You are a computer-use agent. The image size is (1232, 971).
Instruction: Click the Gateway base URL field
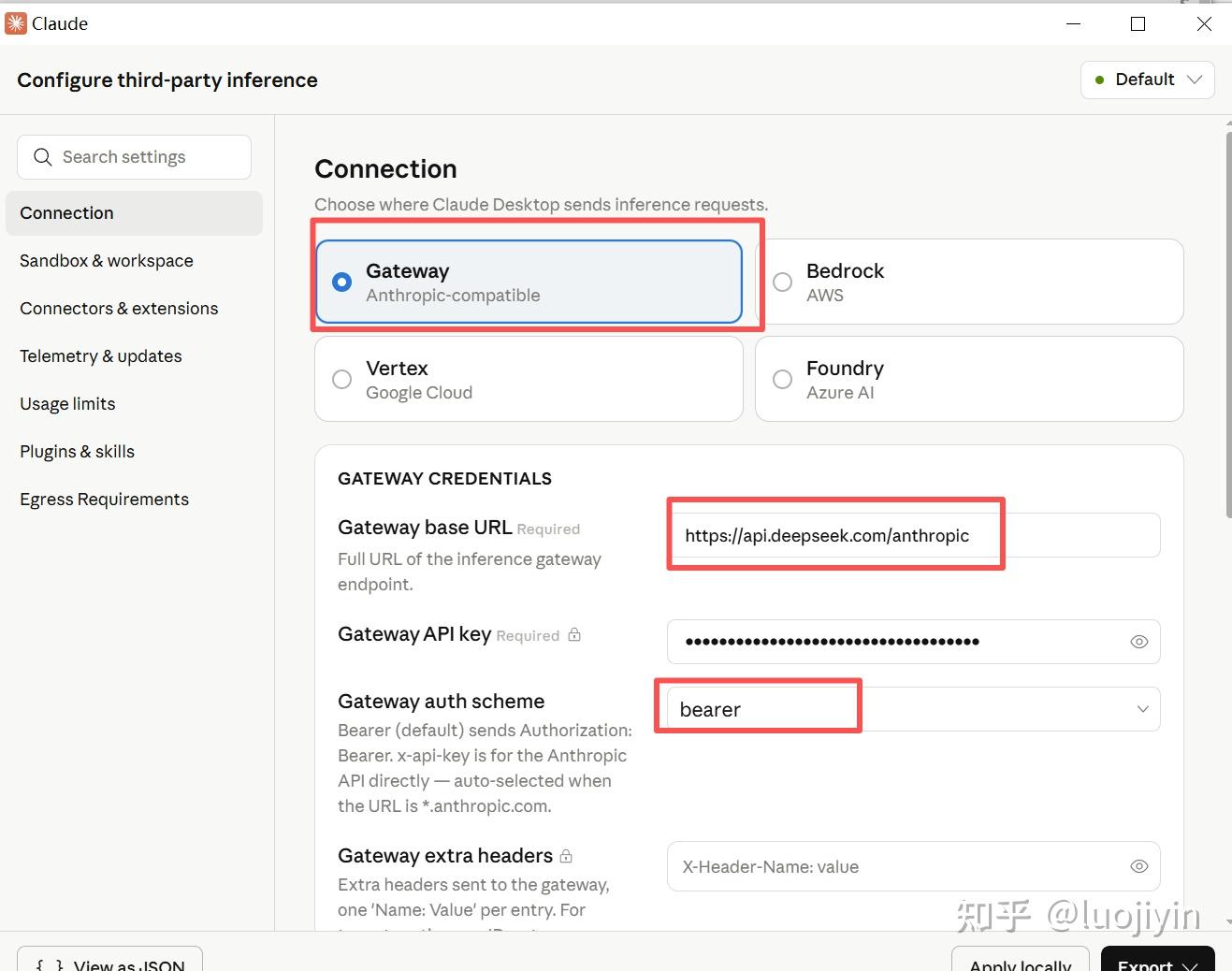point(913,535)
